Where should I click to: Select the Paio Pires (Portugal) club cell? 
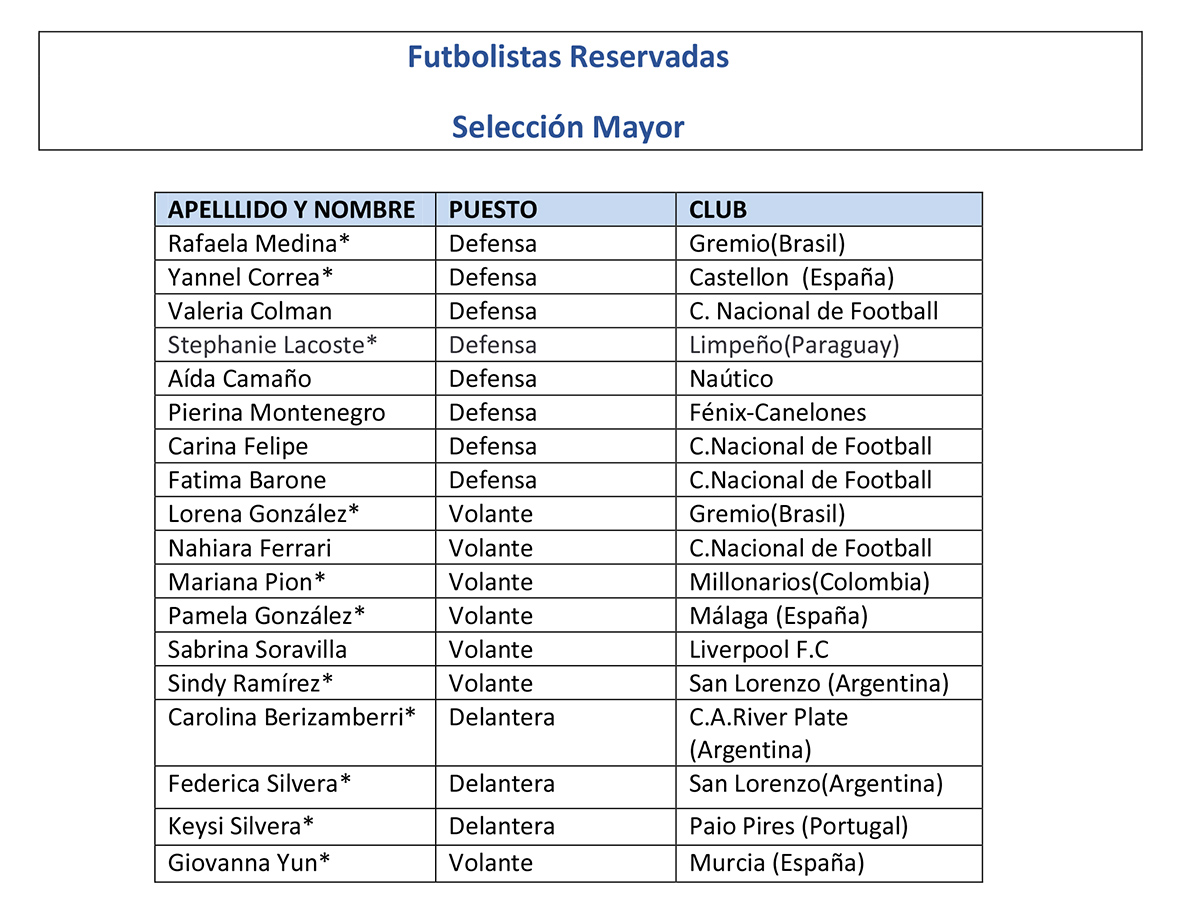point(829,827)
